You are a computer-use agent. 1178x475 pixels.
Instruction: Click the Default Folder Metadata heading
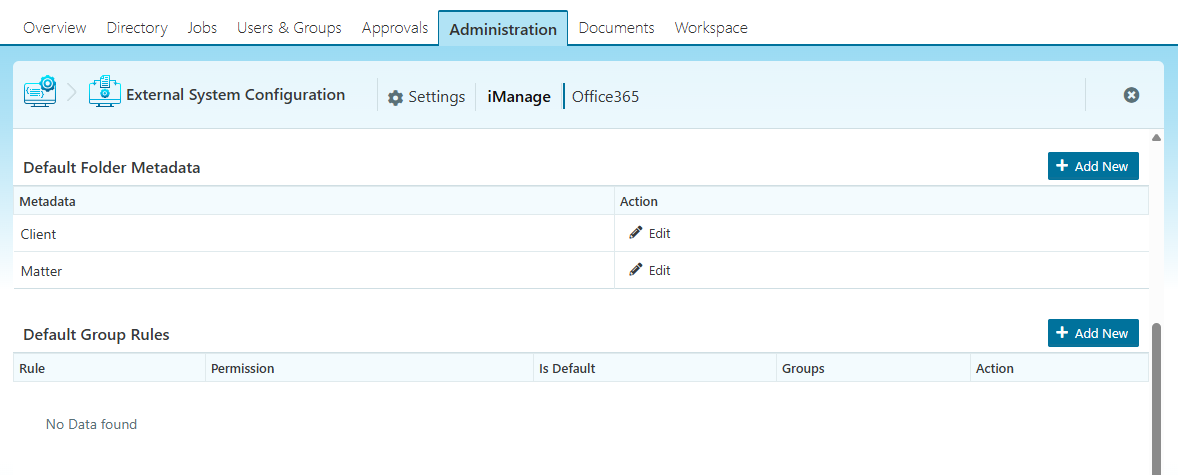tap(112, 168)
